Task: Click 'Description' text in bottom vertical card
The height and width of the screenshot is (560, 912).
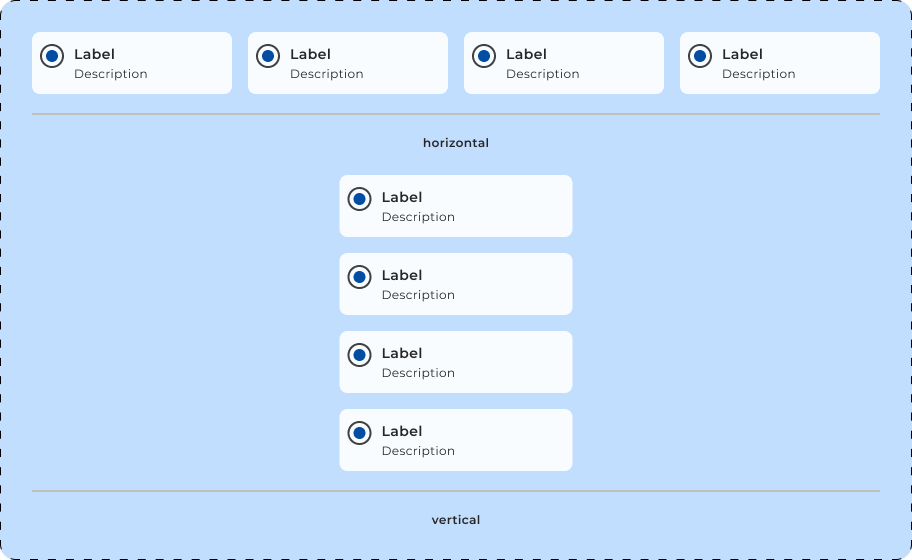Action: click(x=418, y=451)
